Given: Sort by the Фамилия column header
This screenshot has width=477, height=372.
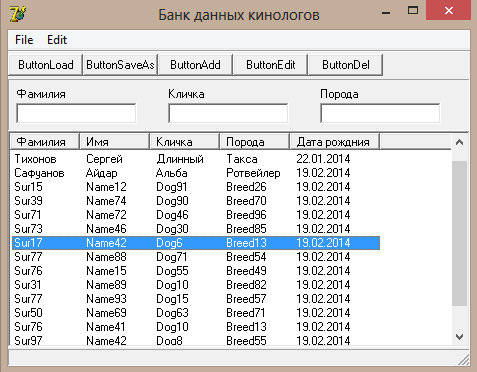Looking at the screenshot, I should 45,142.
